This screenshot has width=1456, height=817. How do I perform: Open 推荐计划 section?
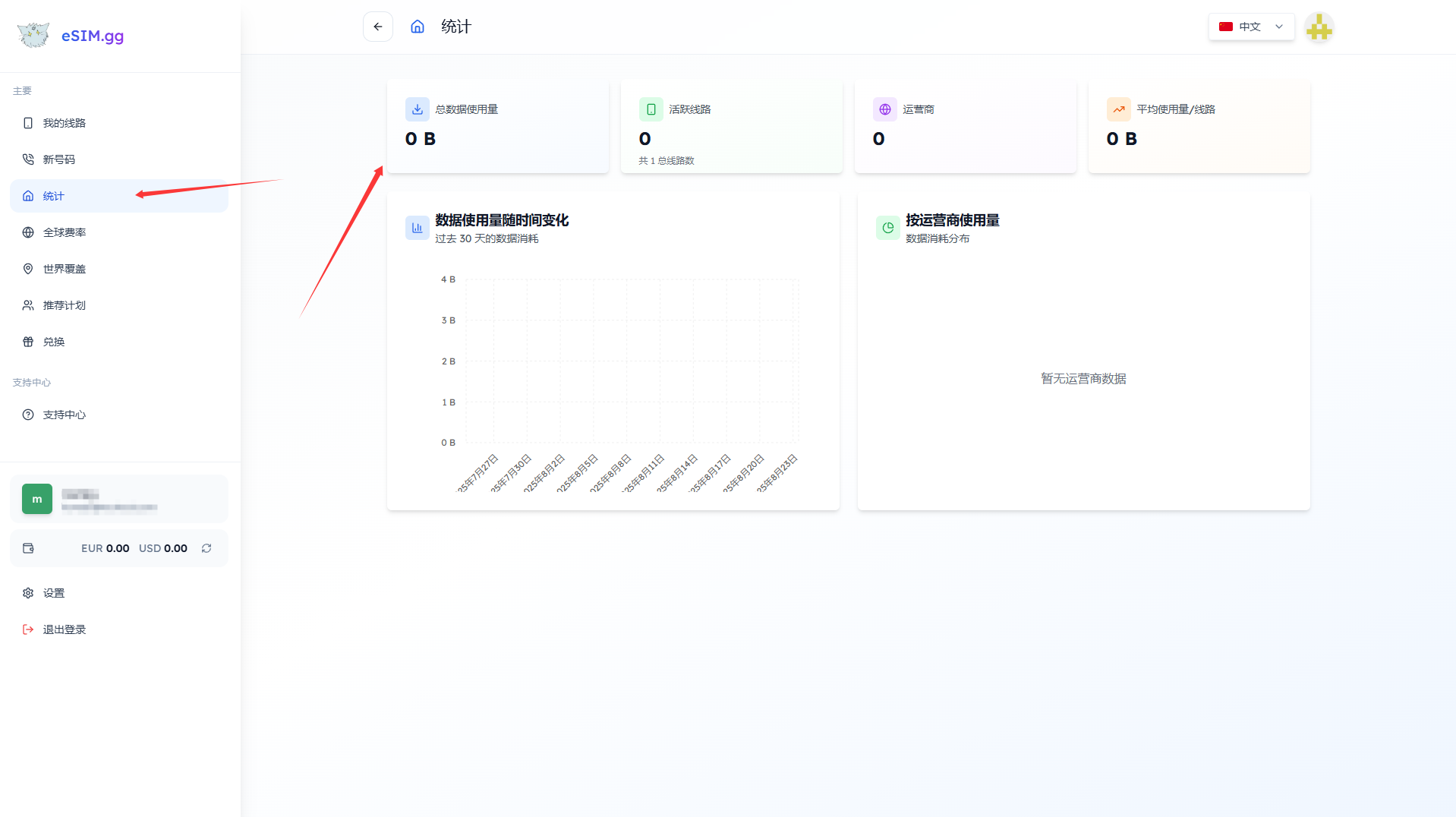[65, 305]
